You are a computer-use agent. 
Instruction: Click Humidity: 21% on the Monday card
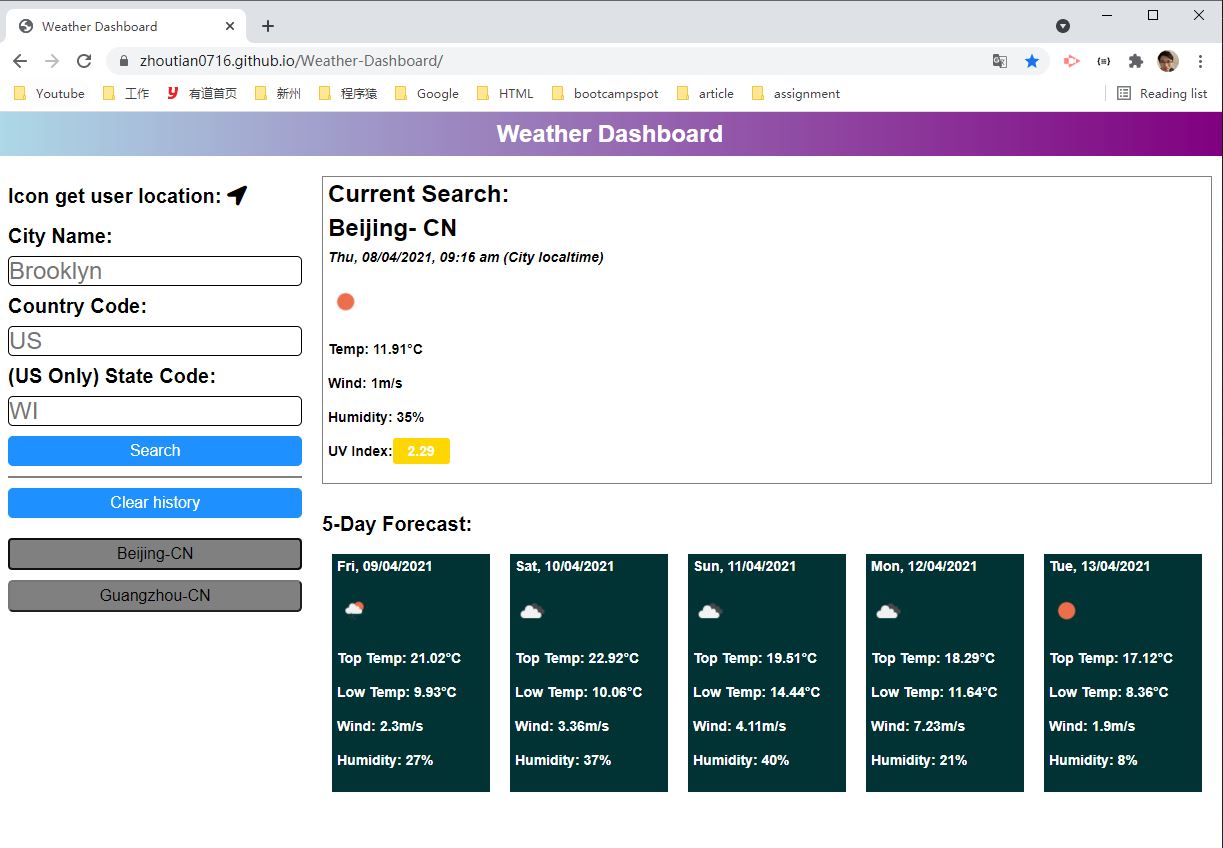pyautogui.click(x=919, y=760)
